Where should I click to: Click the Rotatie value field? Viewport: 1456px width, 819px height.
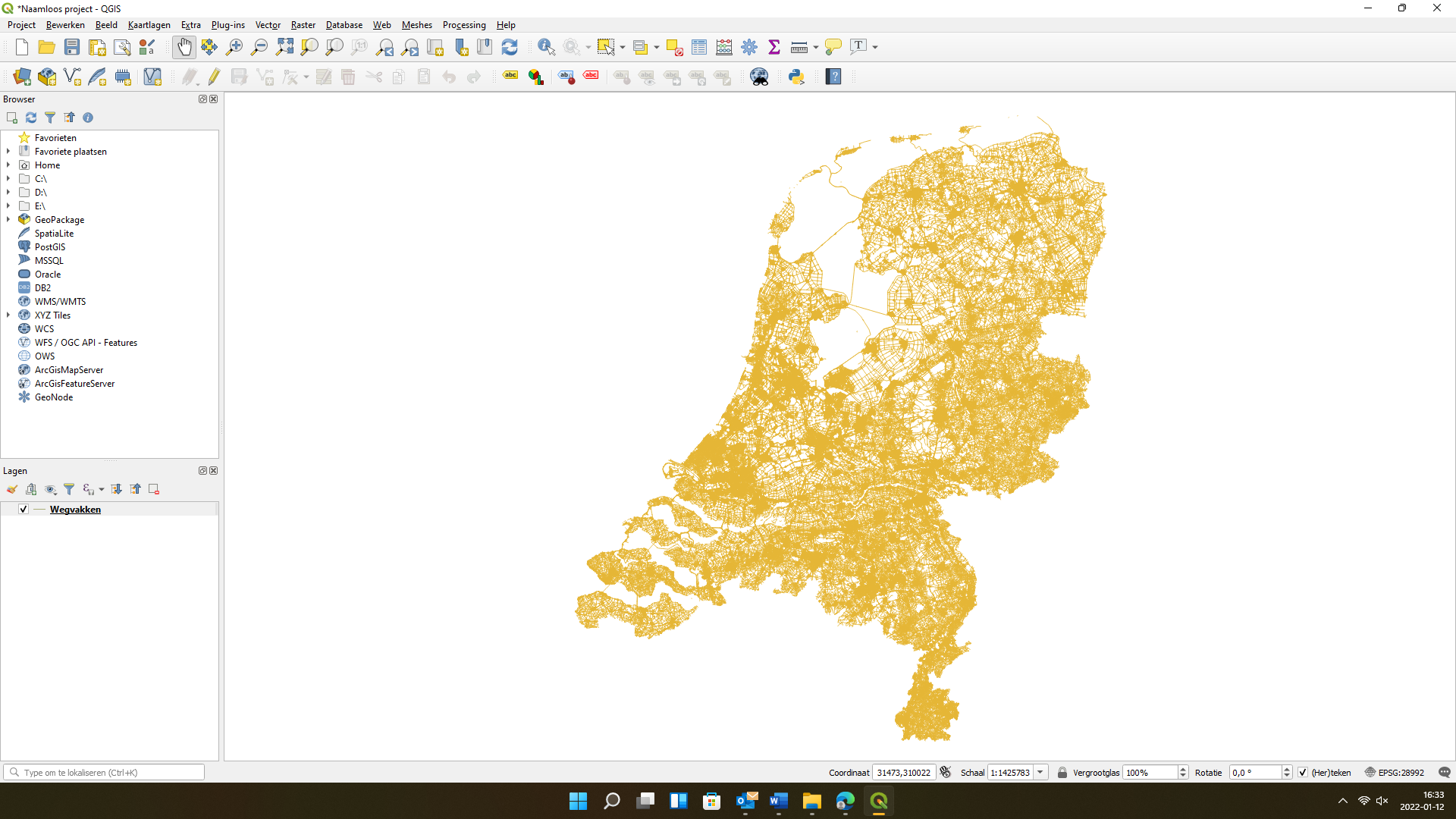click(1255, 773)
